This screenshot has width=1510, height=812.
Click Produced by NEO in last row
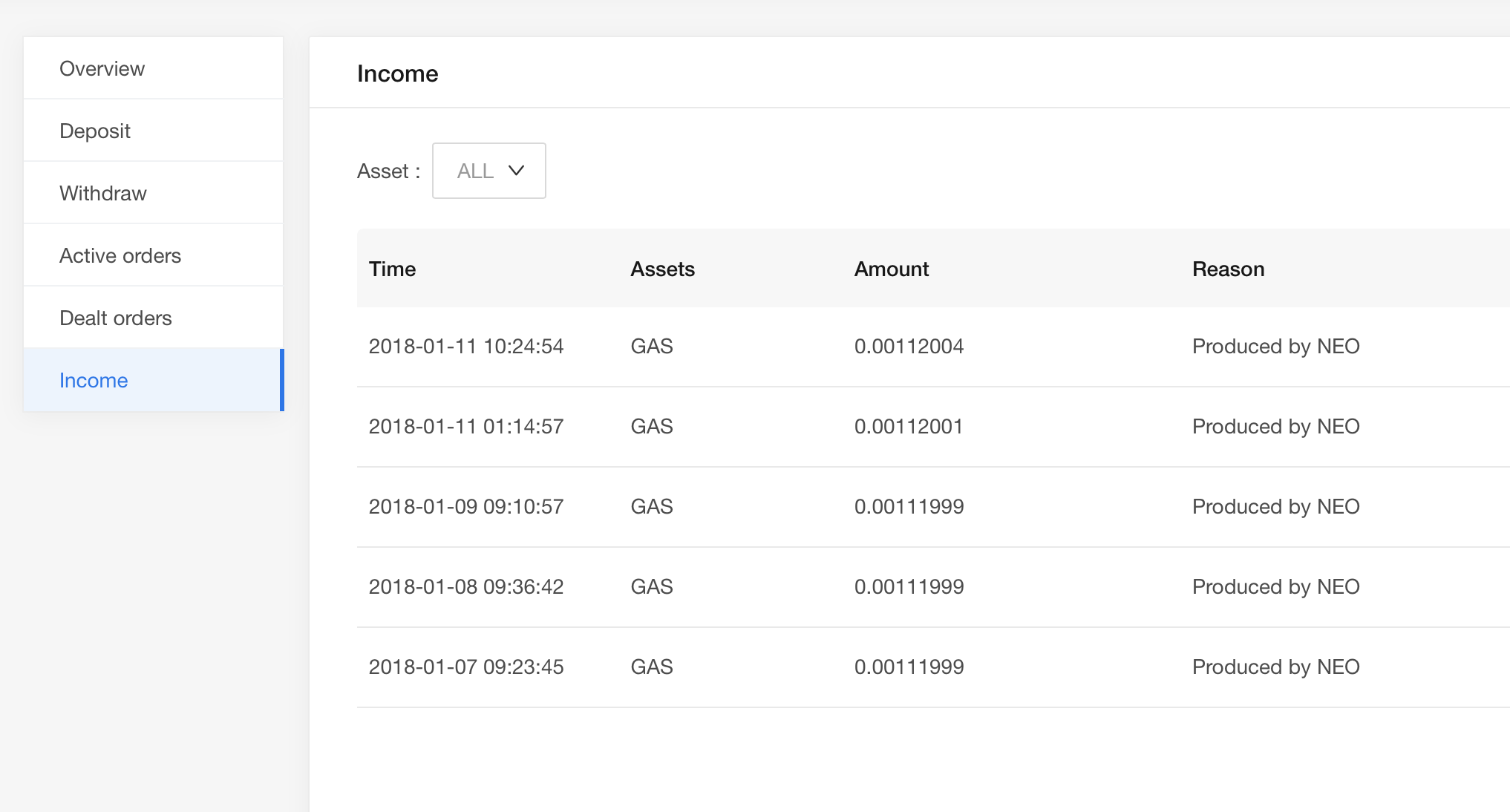(x=1275, y=667)
